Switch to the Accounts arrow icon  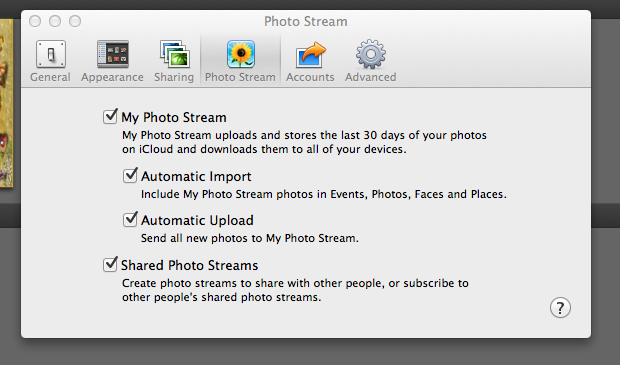click(x=310, y=55)
